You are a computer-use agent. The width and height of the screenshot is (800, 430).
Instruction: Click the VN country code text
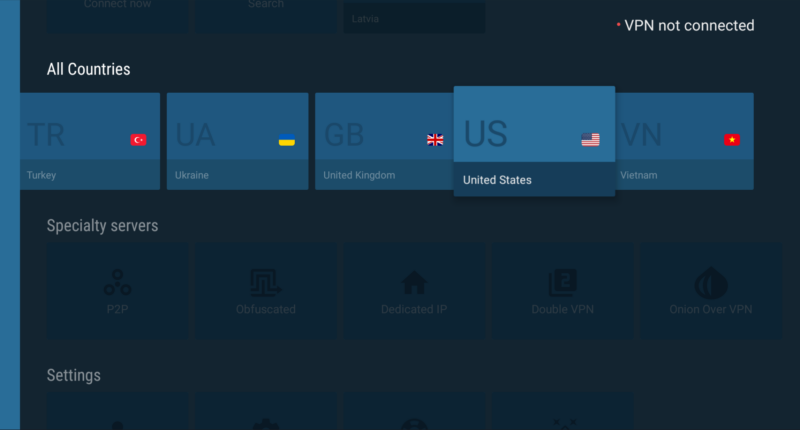(x=641, y=135)
